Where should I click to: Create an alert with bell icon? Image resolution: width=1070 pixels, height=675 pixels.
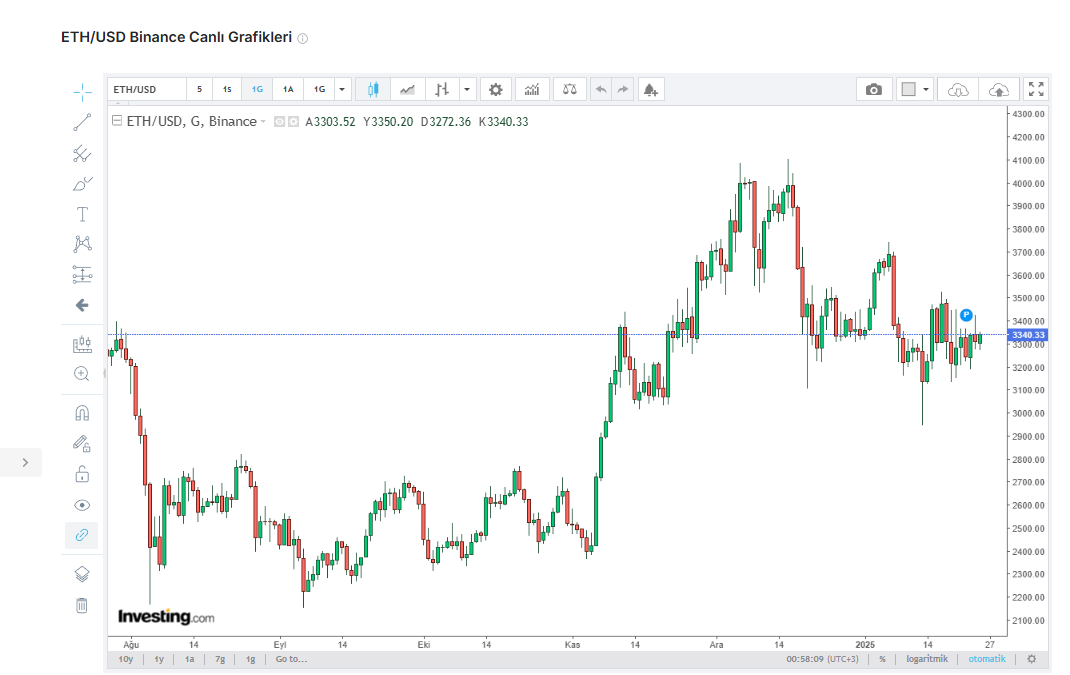coord(651,89)
